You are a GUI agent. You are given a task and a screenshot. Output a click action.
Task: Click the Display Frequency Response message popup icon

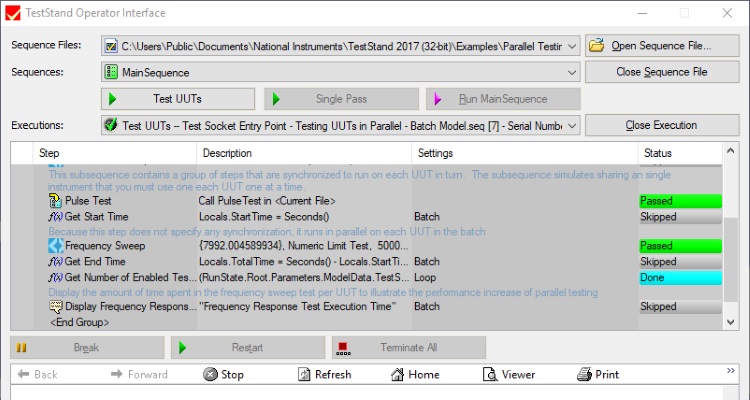(x=56, y=306)
